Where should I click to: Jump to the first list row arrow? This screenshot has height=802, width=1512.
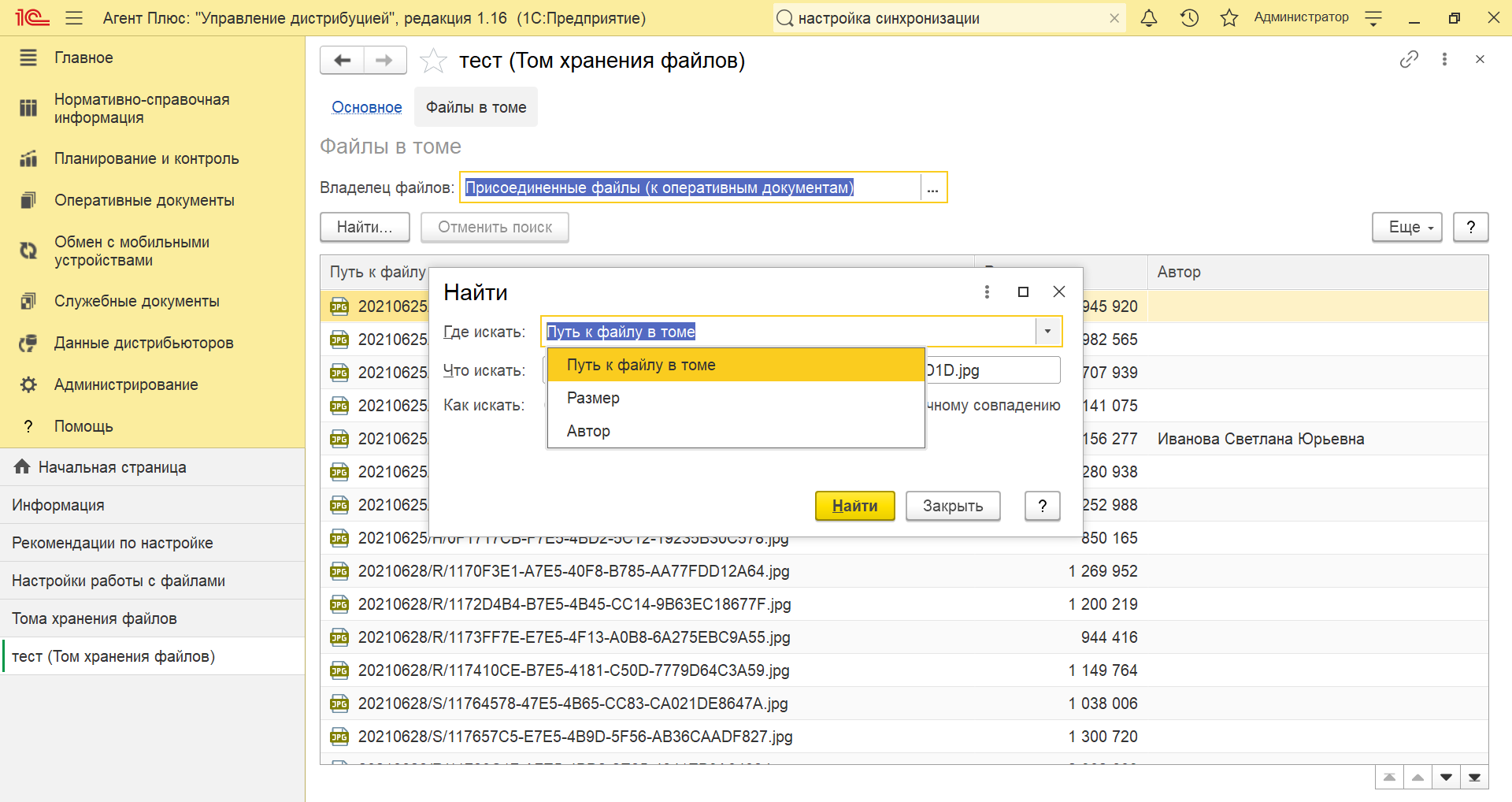1389,778
